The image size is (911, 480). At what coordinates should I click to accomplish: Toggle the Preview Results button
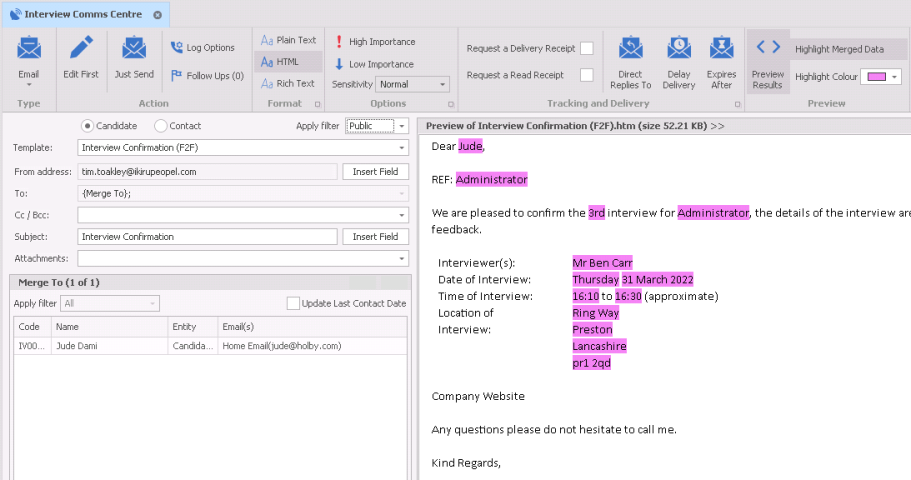tap(768, 62)
